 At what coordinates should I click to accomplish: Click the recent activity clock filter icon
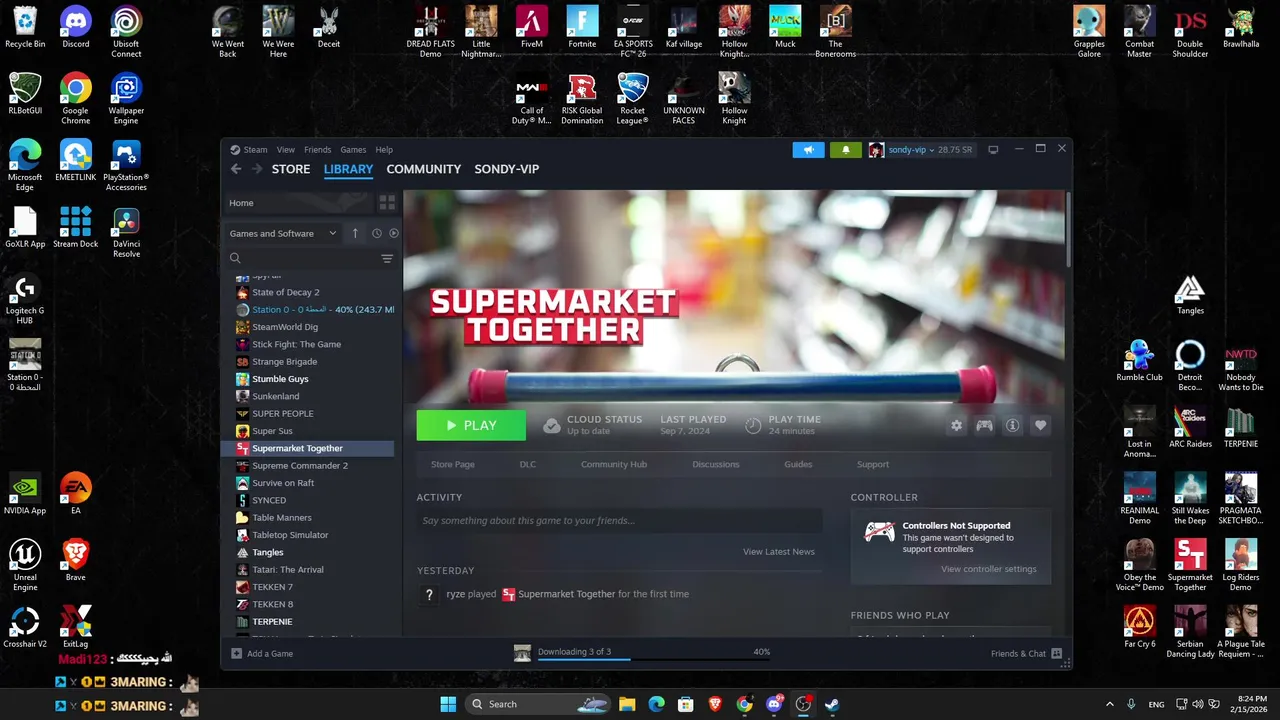(376, 233)
